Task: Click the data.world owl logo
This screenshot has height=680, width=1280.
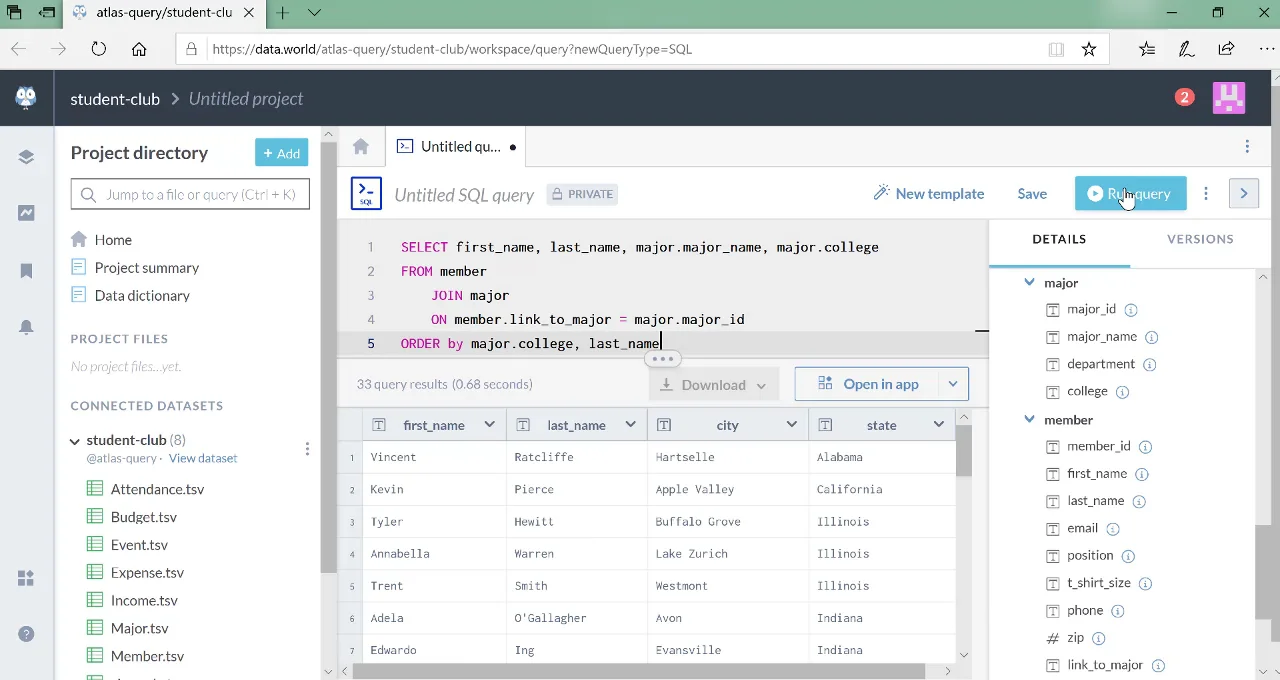Action: (26, 97)
